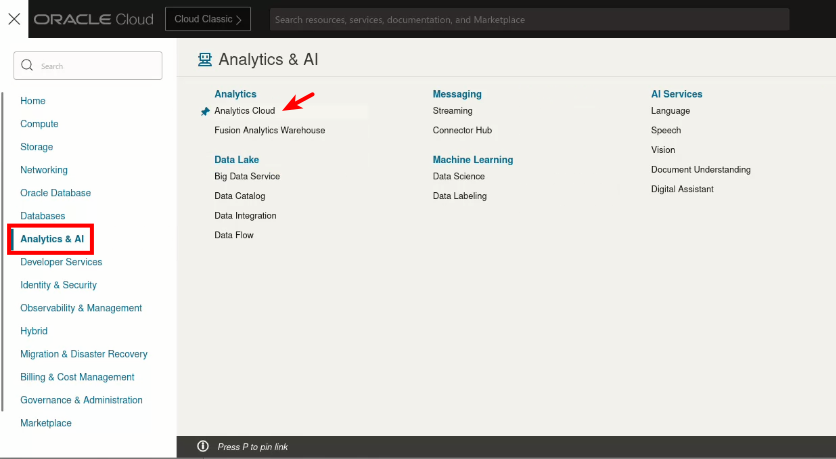Open the Data Catalog link
Image resolution: width=836 pixels, height=459 pixels.
click(x=239, y=196)
